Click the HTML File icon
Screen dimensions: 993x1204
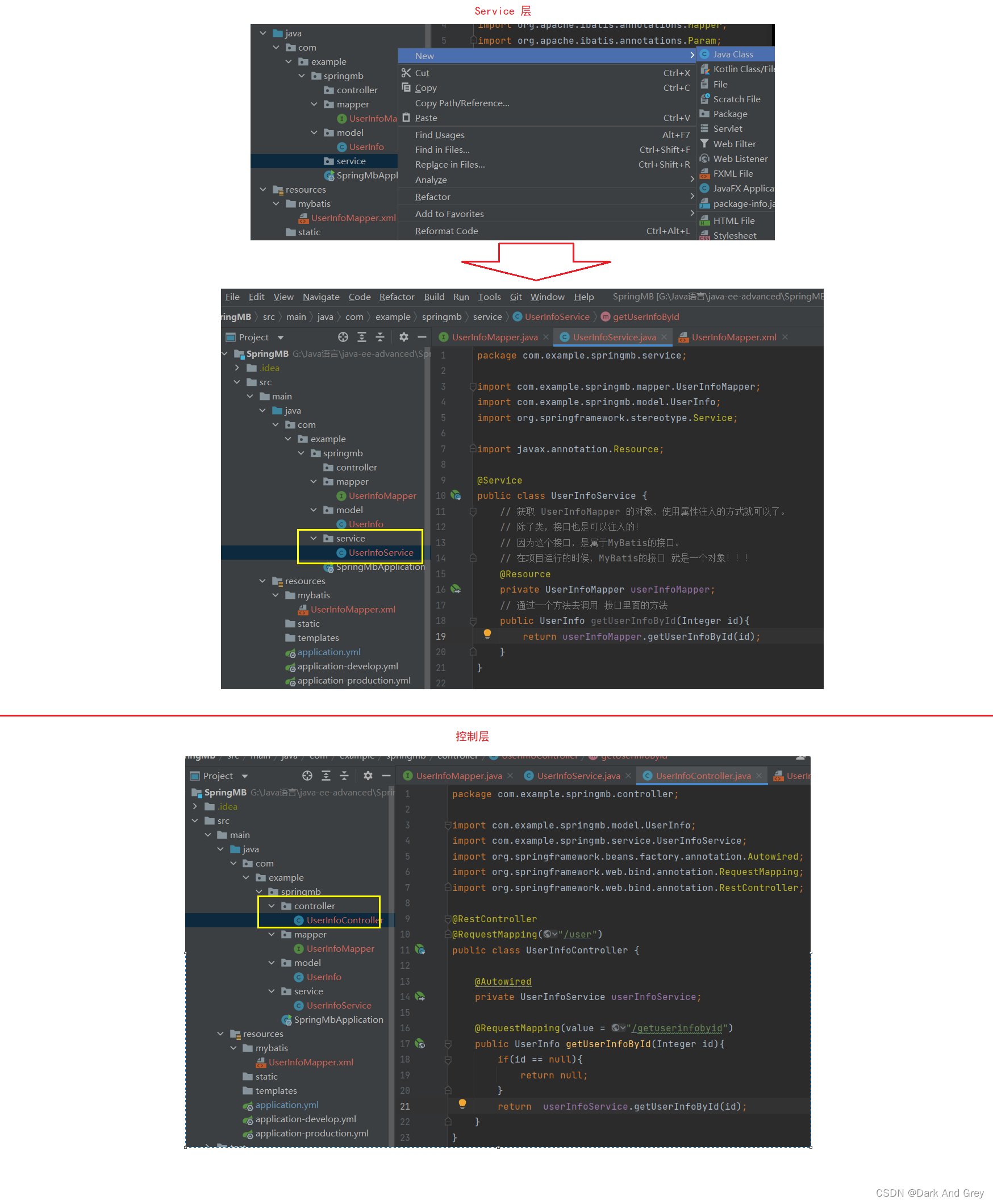[x=705, y=221]
